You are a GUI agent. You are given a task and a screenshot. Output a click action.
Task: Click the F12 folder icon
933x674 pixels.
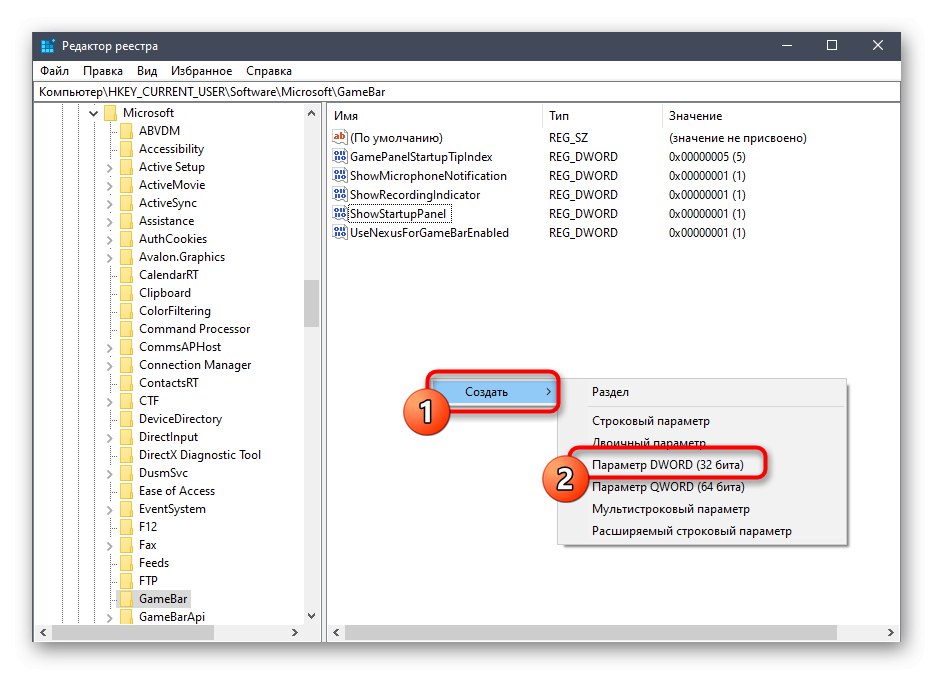coord(126,526)
